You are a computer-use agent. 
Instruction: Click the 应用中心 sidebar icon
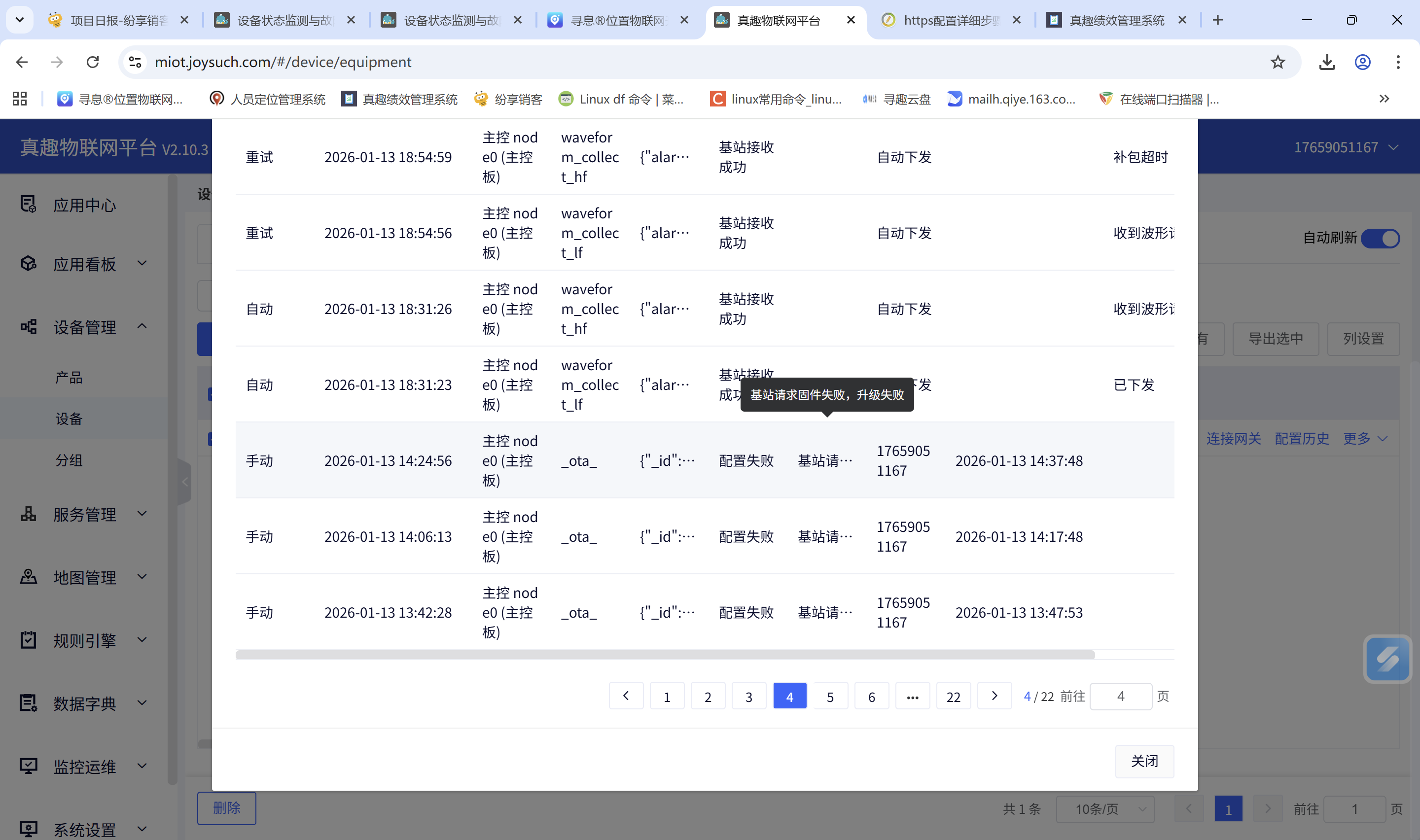tap(28, 205)
